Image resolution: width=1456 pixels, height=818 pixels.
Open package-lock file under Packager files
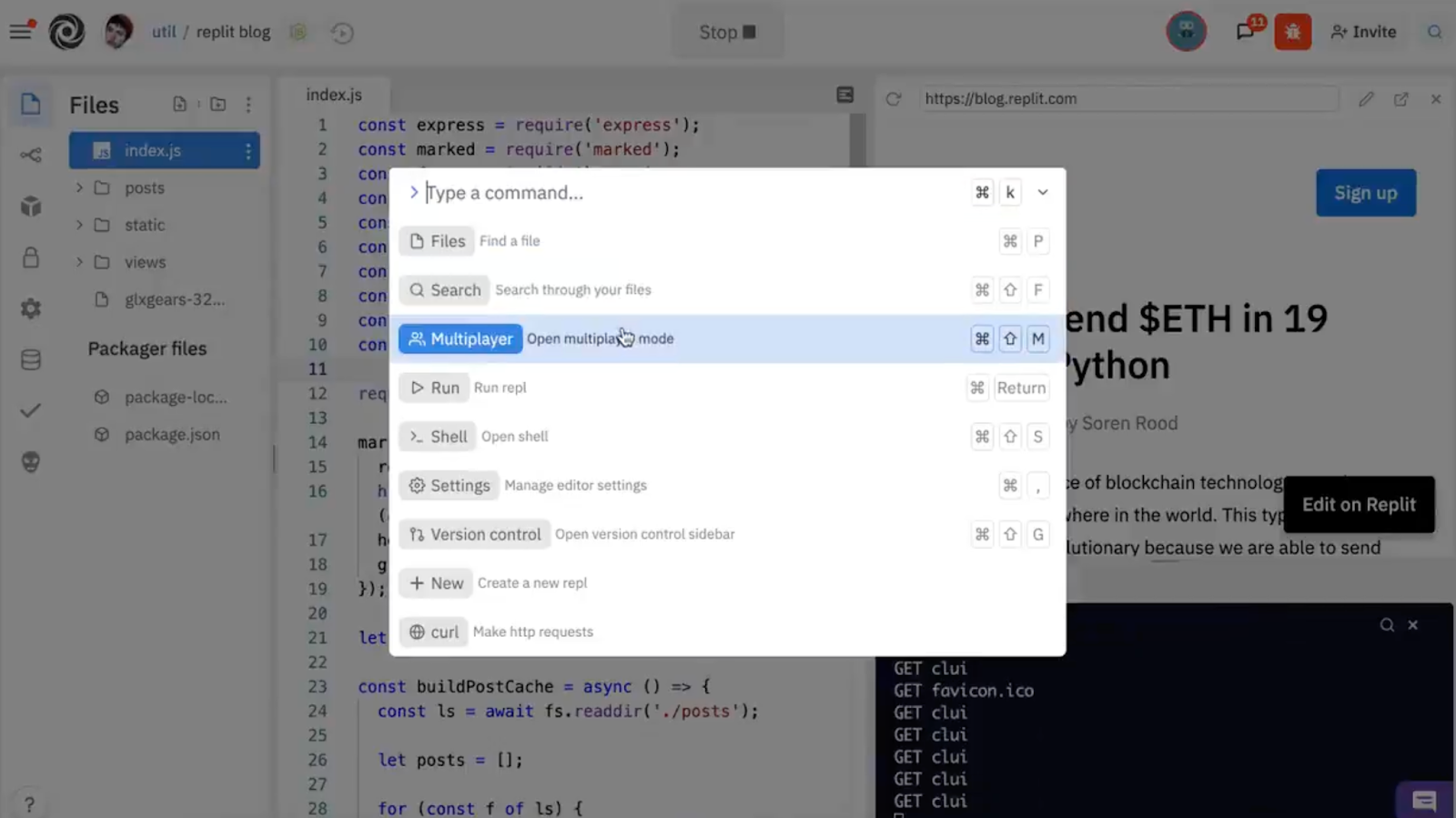tap(165, 397)
